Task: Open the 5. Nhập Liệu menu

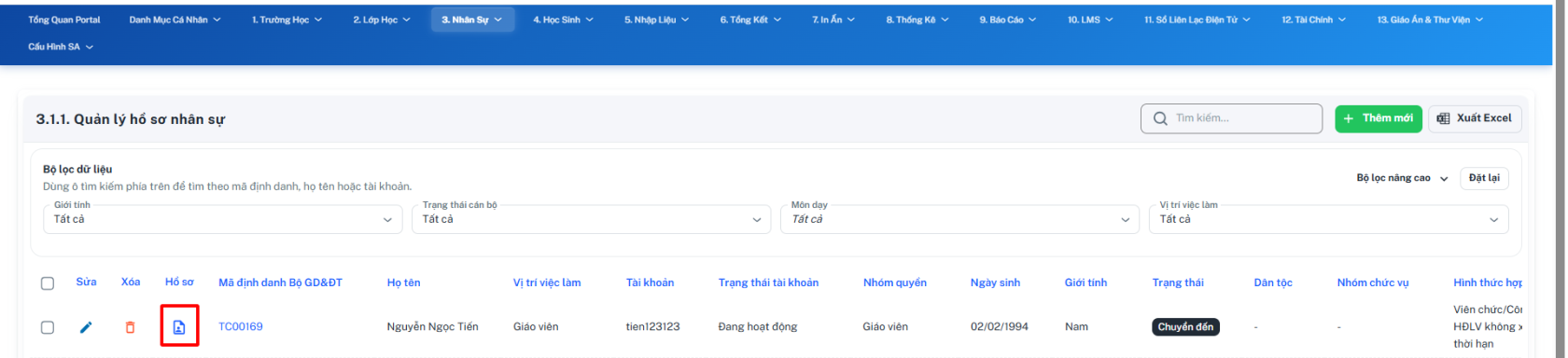Action: 657,20
